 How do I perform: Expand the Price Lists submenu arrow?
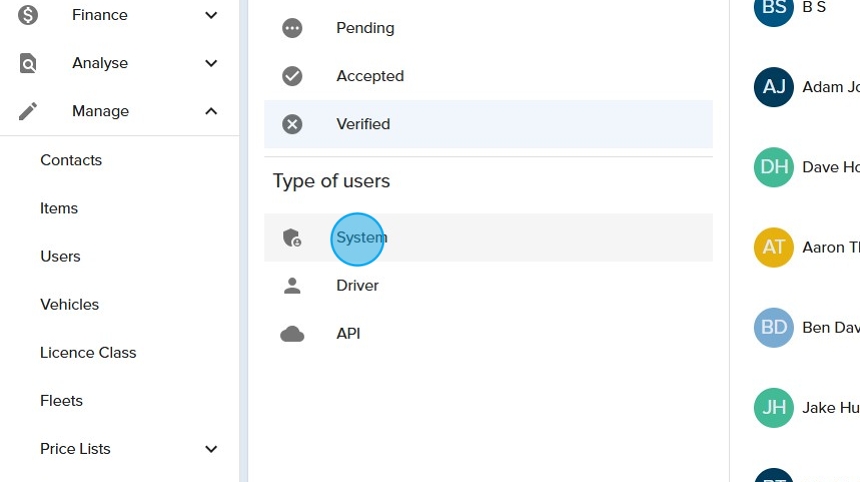pos(211,449)
